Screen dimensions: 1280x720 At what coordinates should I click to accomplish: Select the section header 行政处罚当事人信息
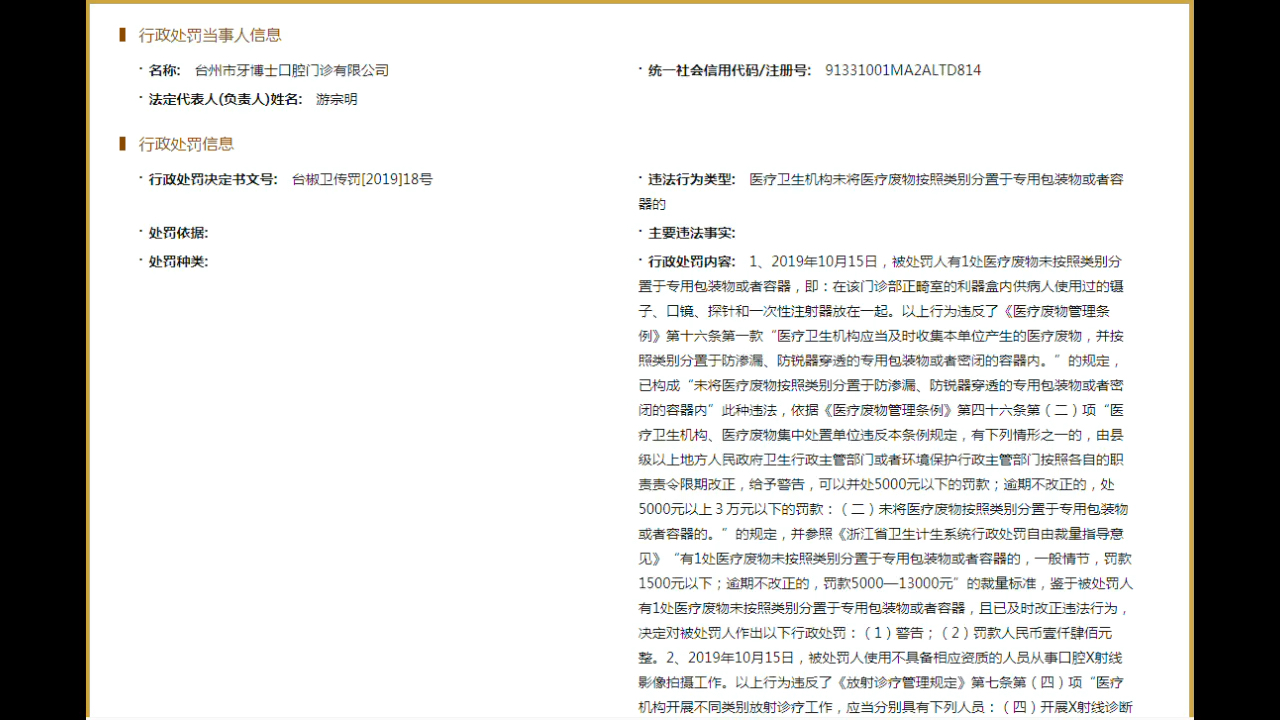[x=210, y=34]
